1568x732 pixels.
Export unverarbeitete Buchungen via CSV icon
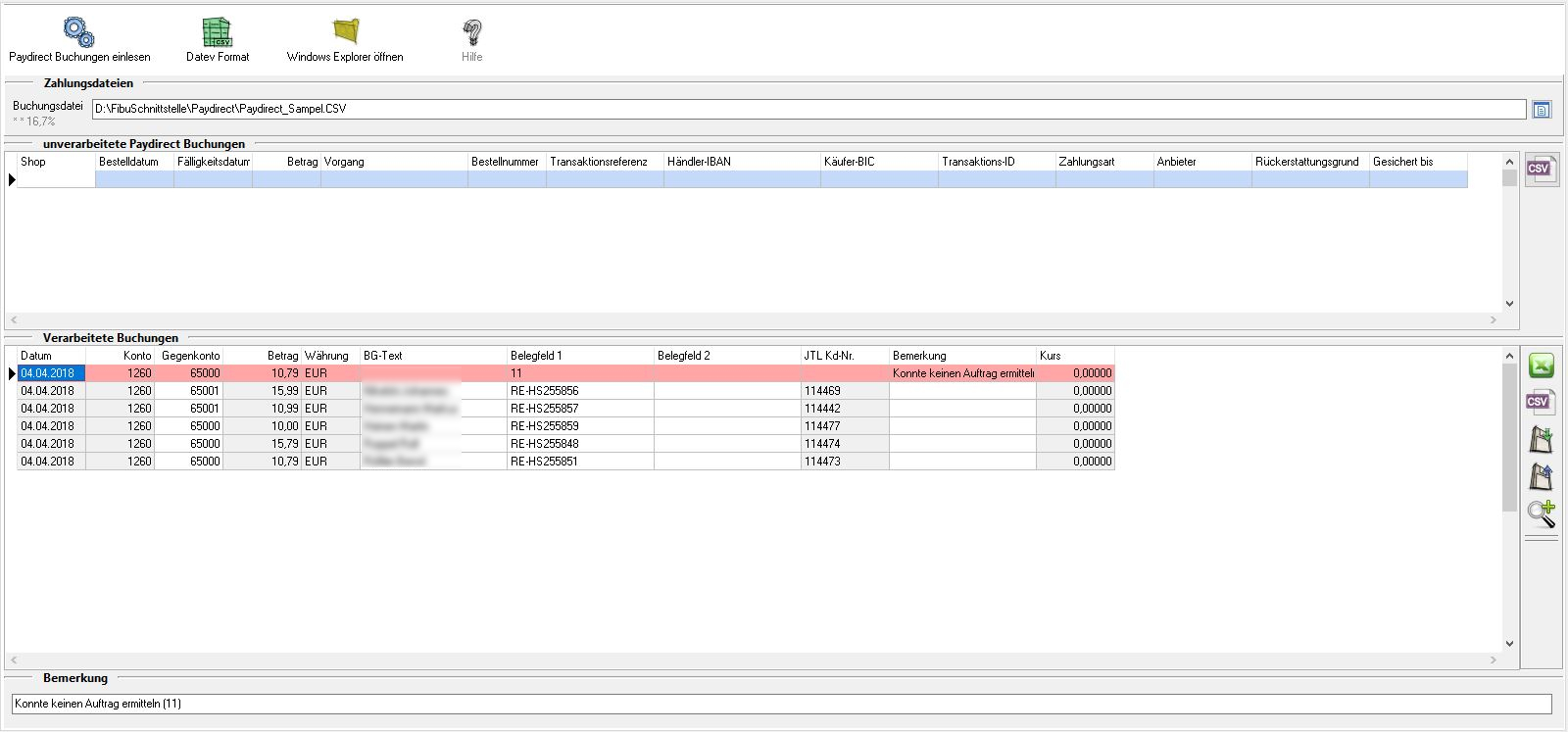(x=1540, y=171)
